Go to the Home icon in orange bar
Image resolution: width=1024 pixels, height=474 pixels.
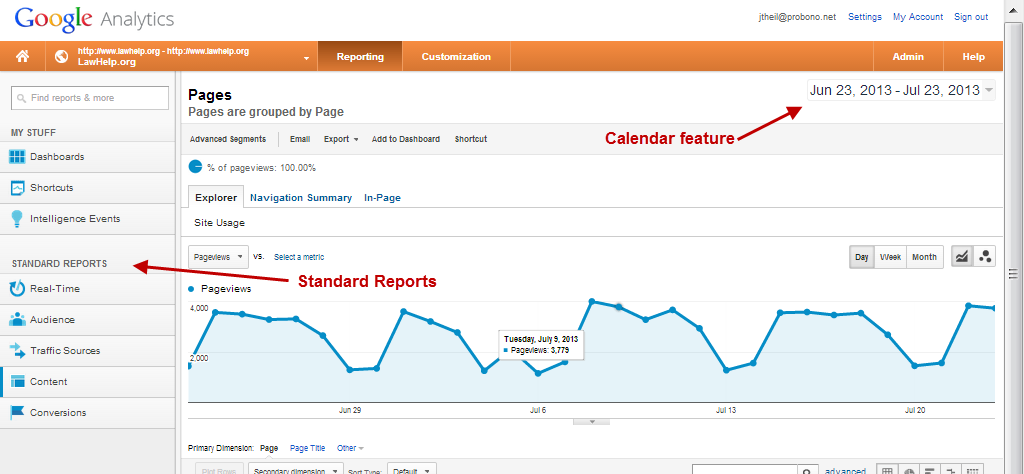(22, 57)
